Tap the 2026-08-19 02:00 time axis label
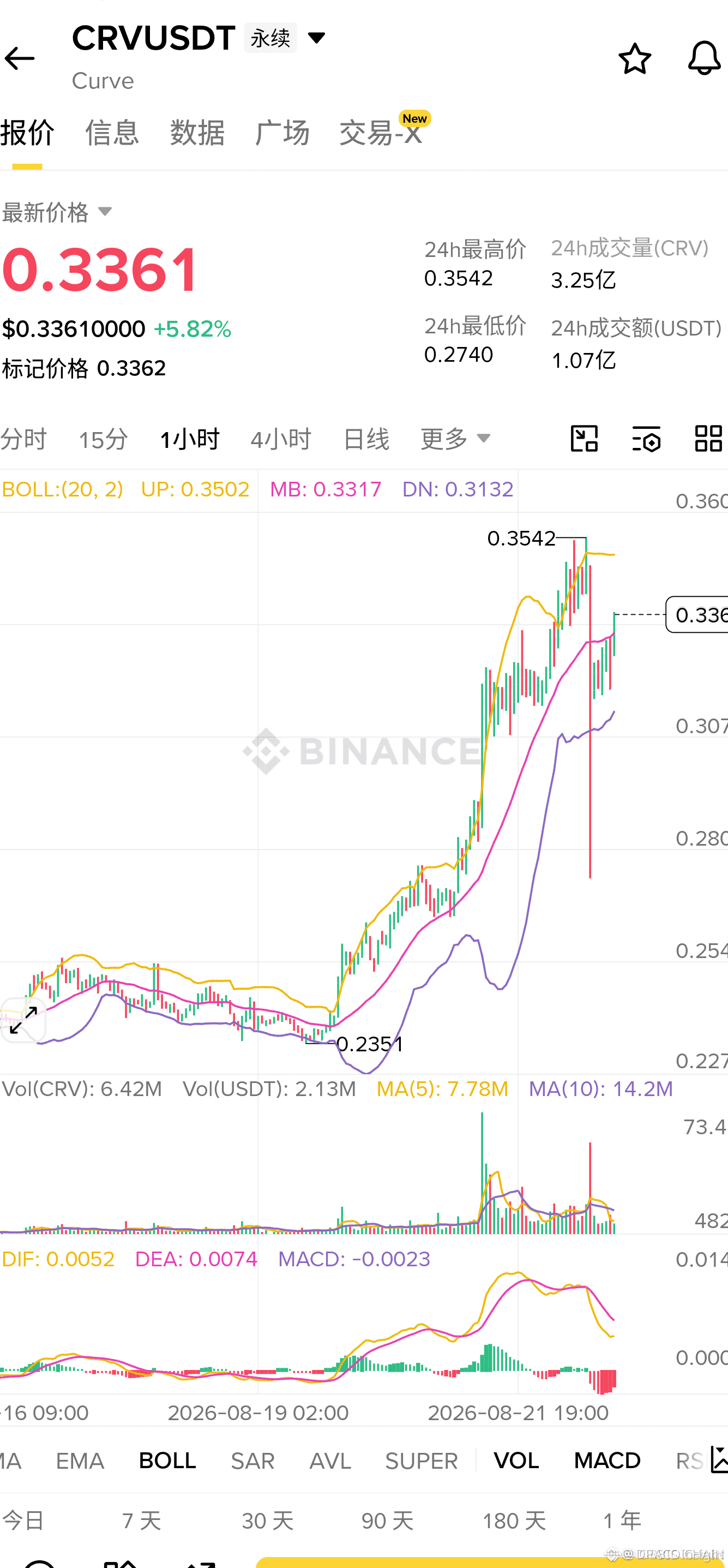This screenshot has width=728, height=1568. (x=258, y=1413)
